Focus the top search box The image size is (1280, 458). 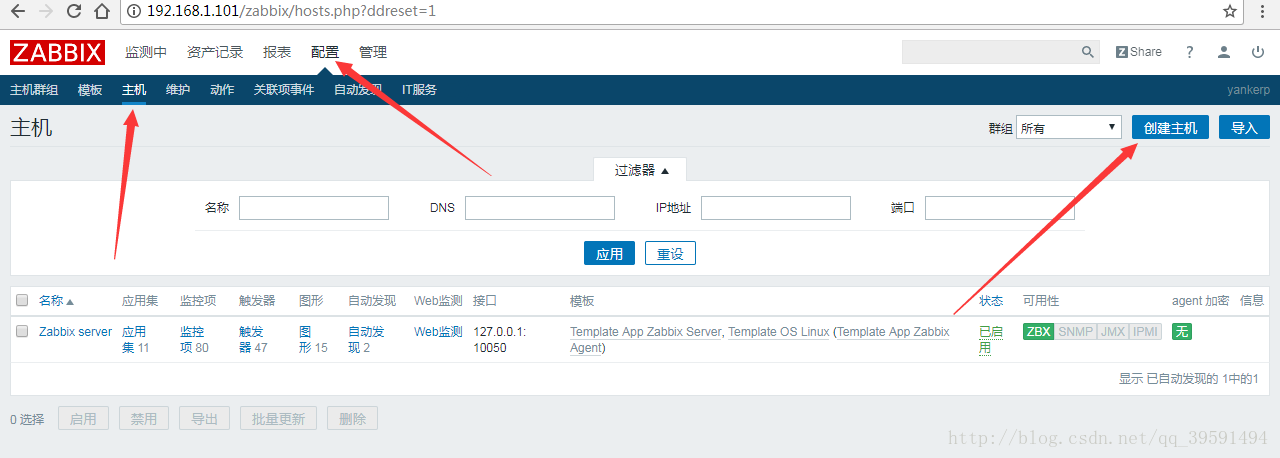(991, 52)
